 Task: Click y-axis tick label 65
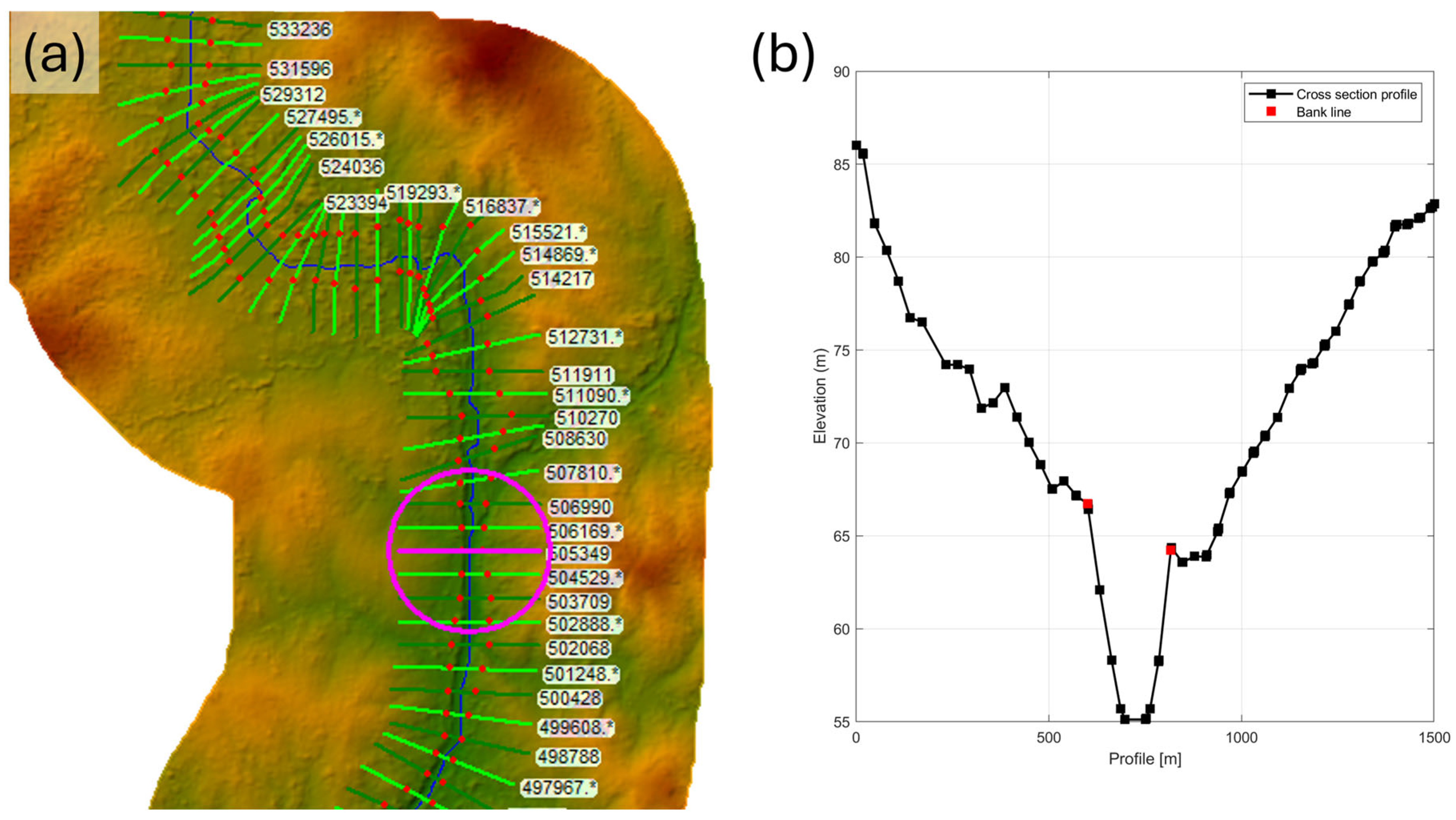coord(842,536)
